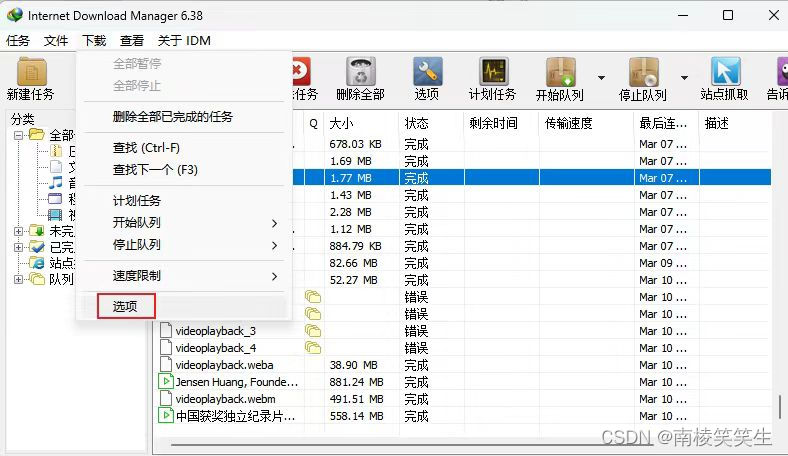This screenshot has height=456, width=788.
Task: Open Options (选项) wrench toolbar icon
Action: 427,71
